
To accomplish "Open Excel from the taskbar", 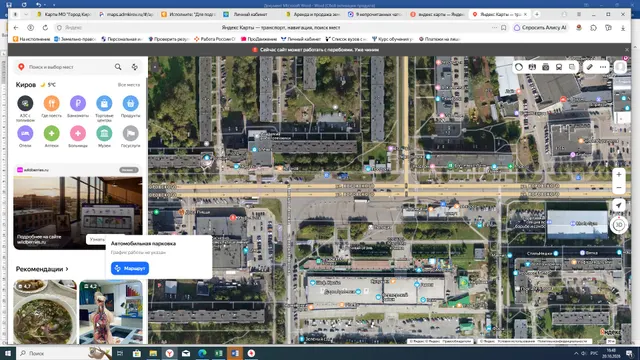I will click(x=219, y=353).
